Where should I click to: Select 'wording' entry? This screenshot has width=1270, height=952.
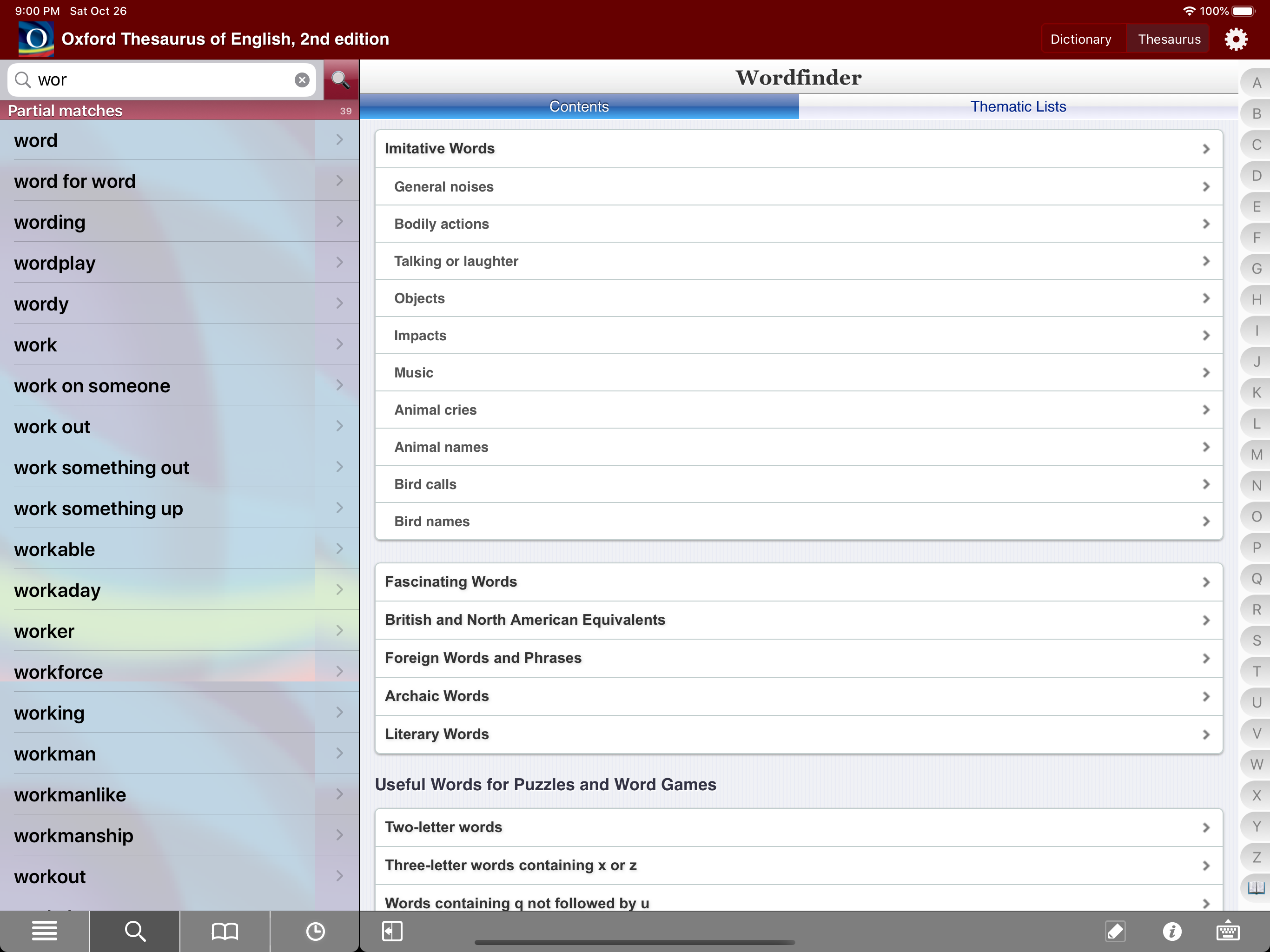(179, 222)
